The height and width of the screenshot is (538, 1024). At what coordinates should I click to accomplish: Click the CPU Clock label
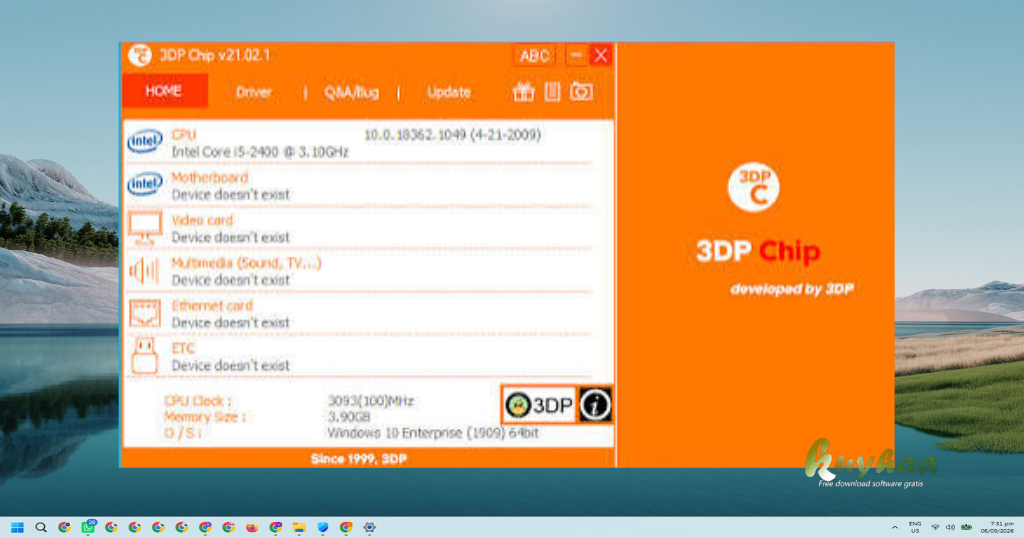pyautogui.click(x=197, y=401)
